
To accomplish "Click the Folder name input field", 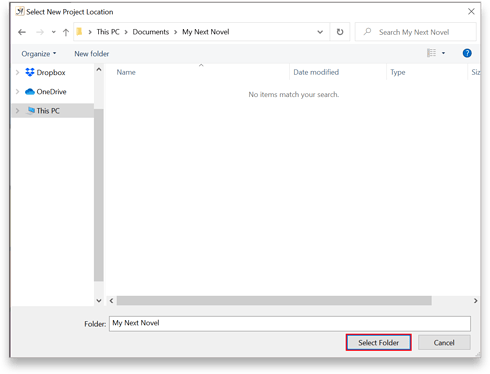I will (290, 323).
